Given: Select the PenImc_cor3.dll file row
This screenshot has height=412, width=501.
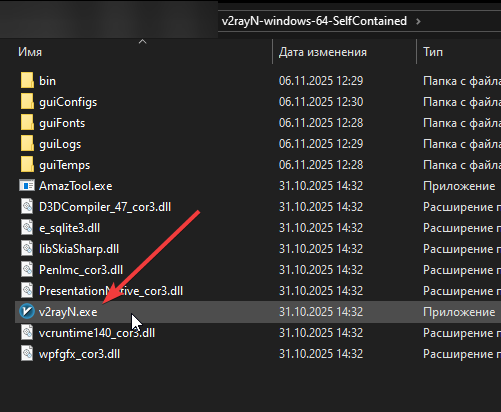Looking at the screenshot, I should 258,270.
